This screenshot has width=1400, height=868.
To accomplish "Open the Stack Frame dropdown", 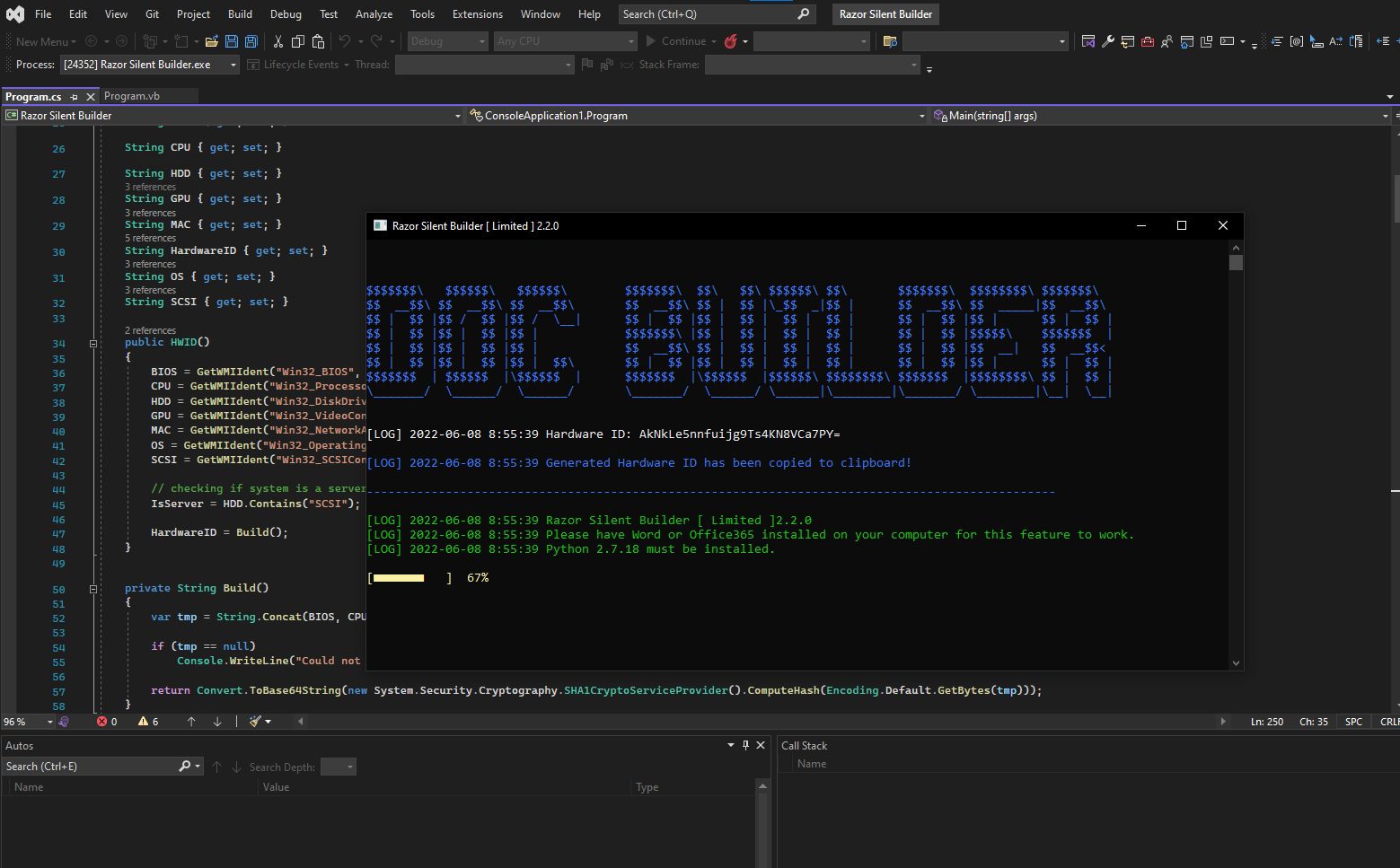I will pyautogui.click(x=813, y=65).
